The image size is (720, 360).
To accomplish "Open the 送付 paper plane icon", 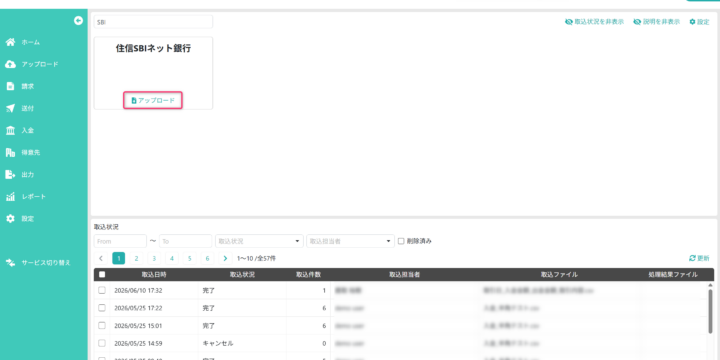I will pos(10,108).
